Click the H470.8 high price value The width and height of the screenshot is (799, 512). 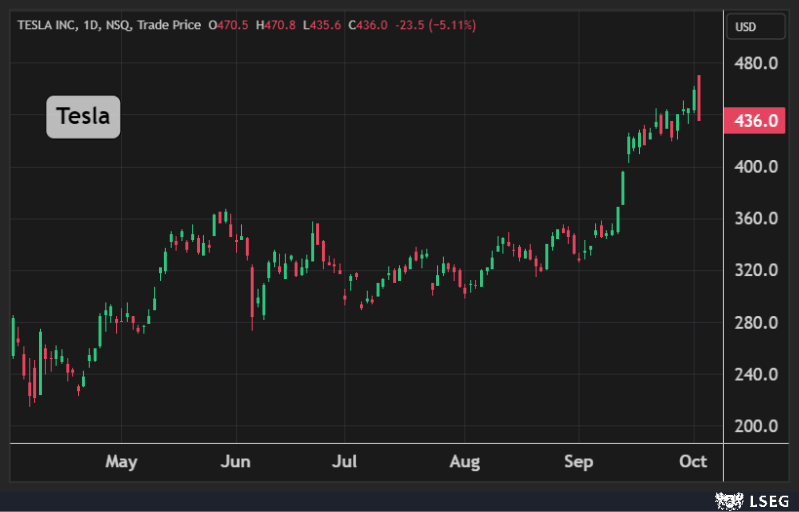point(277,25)
